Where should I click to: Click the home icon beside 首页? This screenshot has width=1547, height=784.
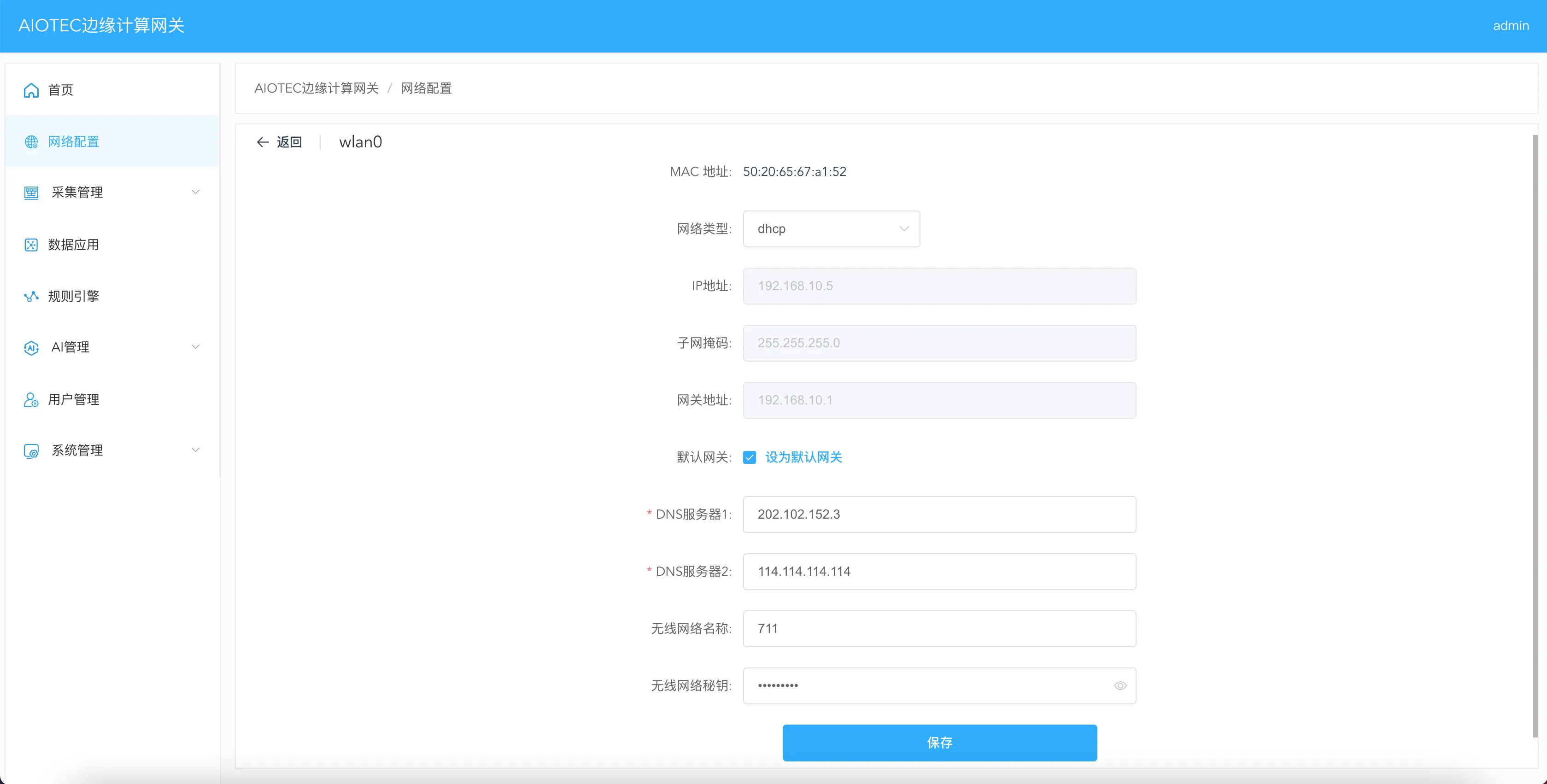click(31, 90)
